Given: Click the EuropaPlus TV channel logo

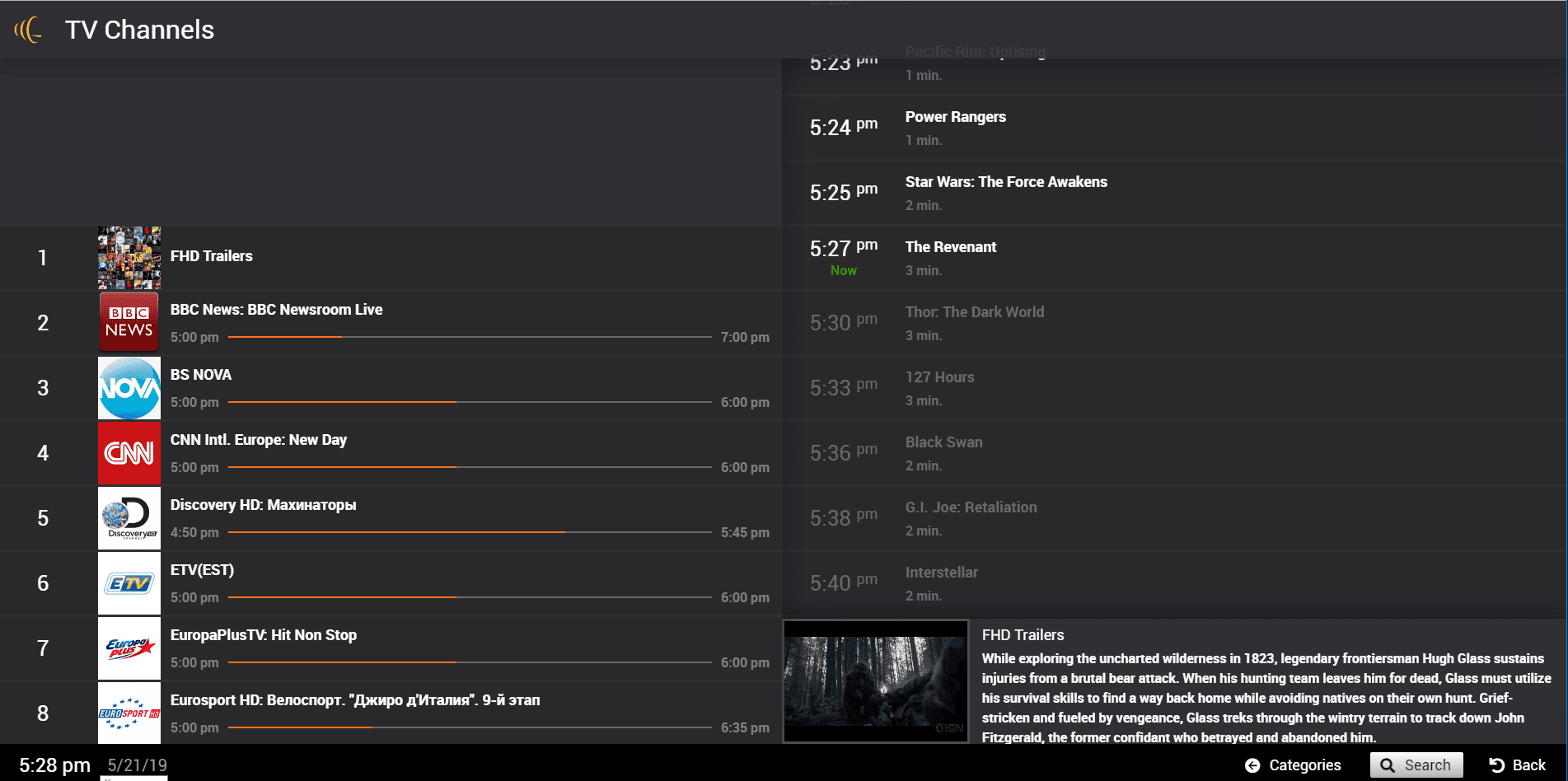Looking at the screenshot, I should [x=129, y=648].
